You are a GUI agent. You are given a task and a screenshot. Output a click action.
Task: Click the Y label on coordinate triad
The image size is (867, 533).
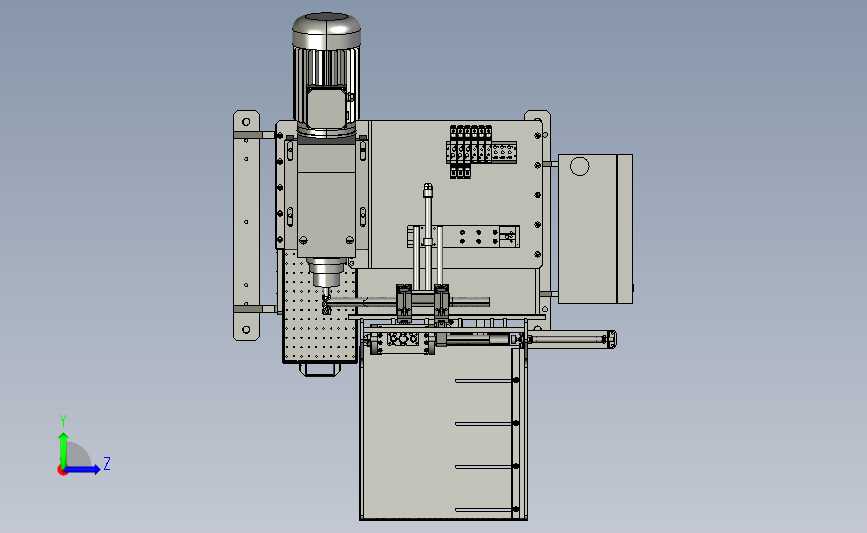(63, 421)
